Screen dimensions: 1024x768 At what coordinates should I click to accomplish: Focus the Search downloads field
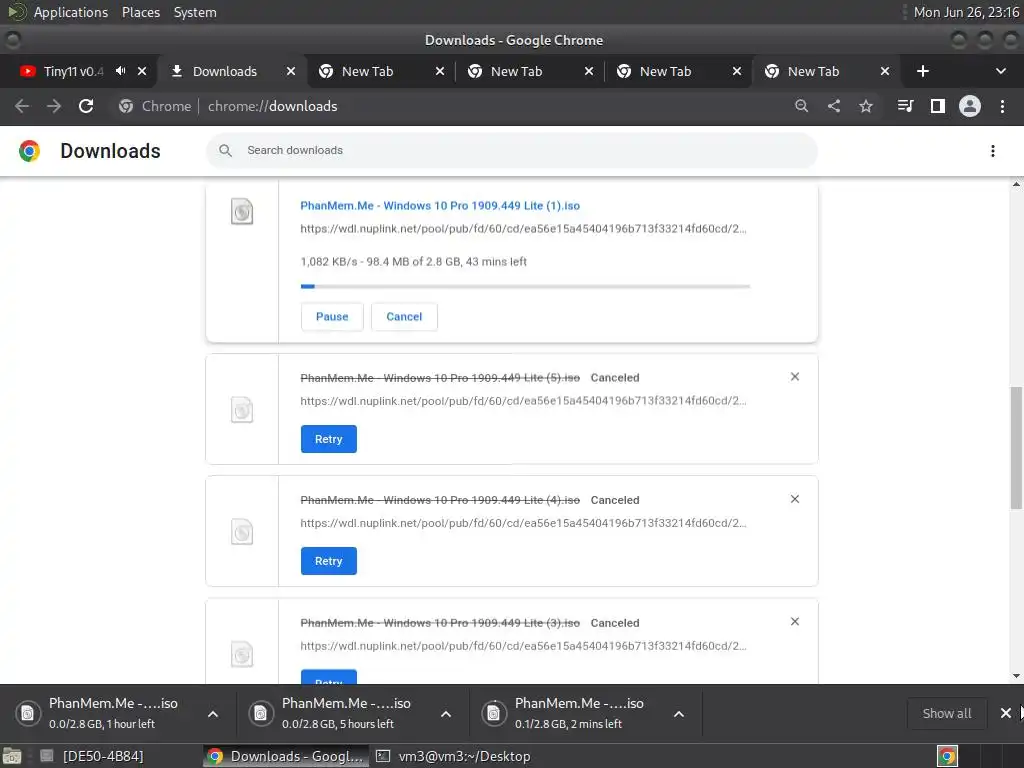click(x=512, y=151)
